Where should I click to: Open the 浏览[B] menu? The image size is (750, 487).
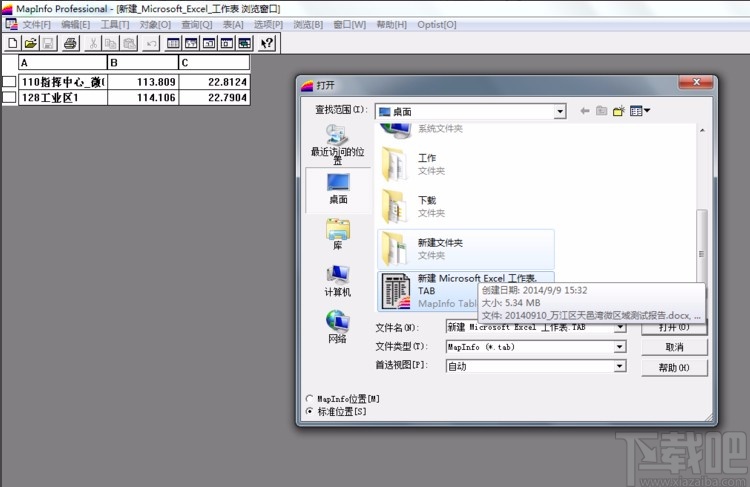[x=308, y=24]
